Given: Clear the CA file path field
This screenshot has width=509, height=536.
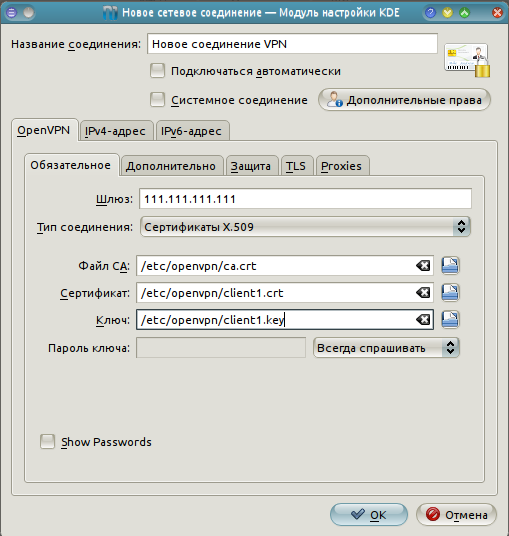Looking at the screenshot, I should click(423, 266).
